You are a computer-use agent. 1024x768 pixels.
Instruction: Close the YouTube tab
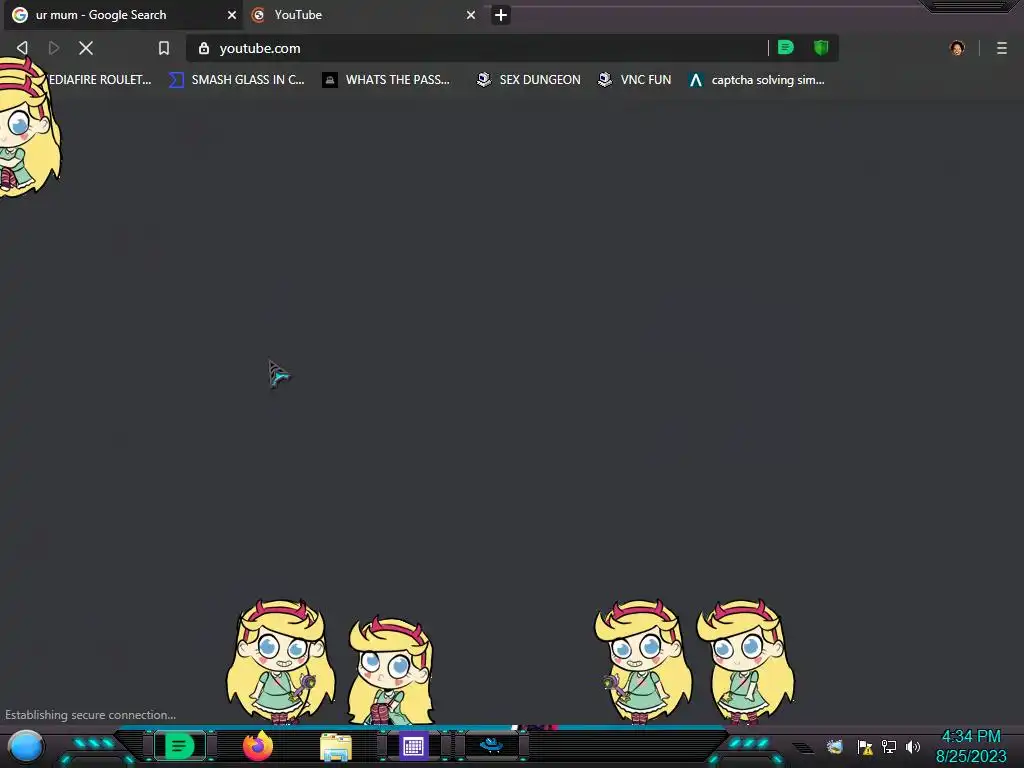(471, 15)
